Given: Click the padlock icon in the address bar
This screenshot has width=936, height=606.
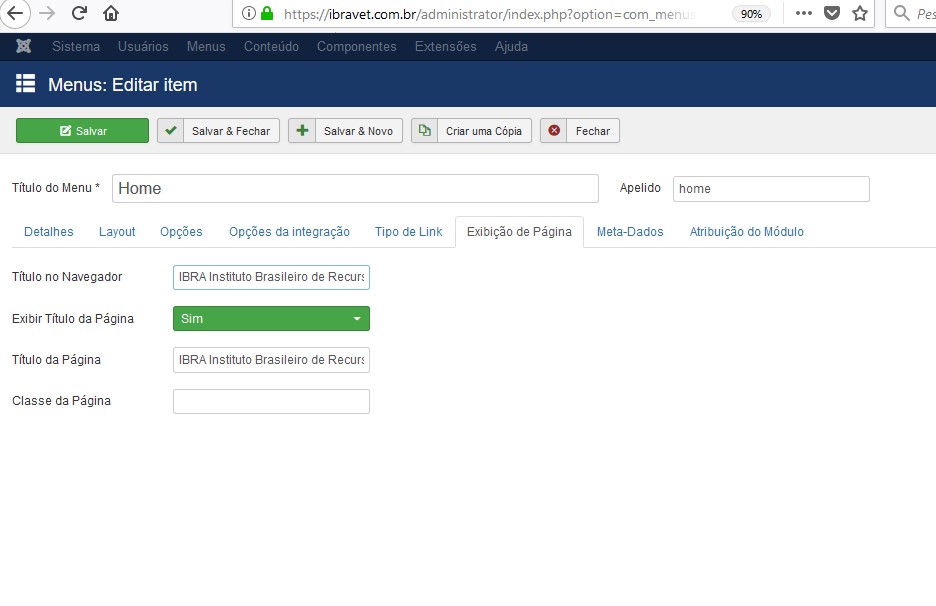Looking at the screenshot, I should coord(266,15).
